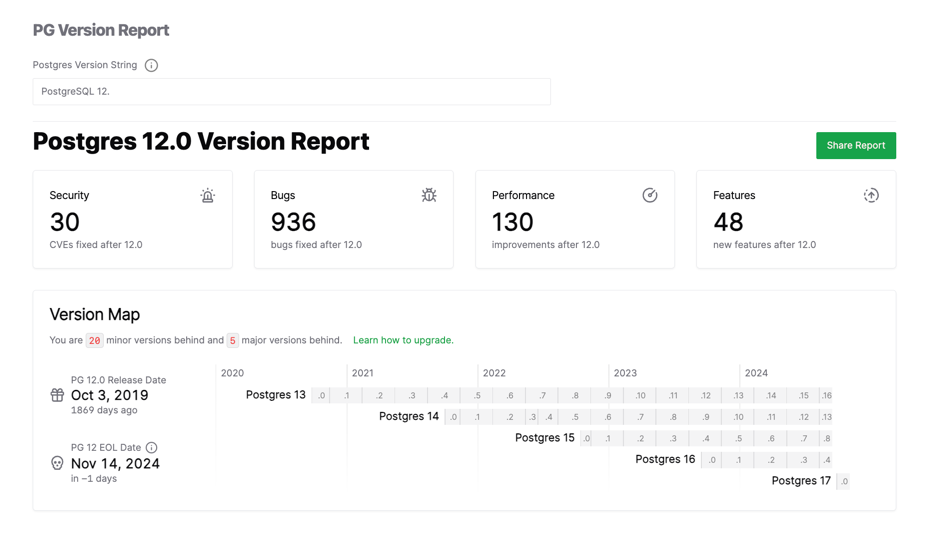Open the Learn how to upgrade link
The height and width of the screenshot is (534, 947).
point(403,341)
